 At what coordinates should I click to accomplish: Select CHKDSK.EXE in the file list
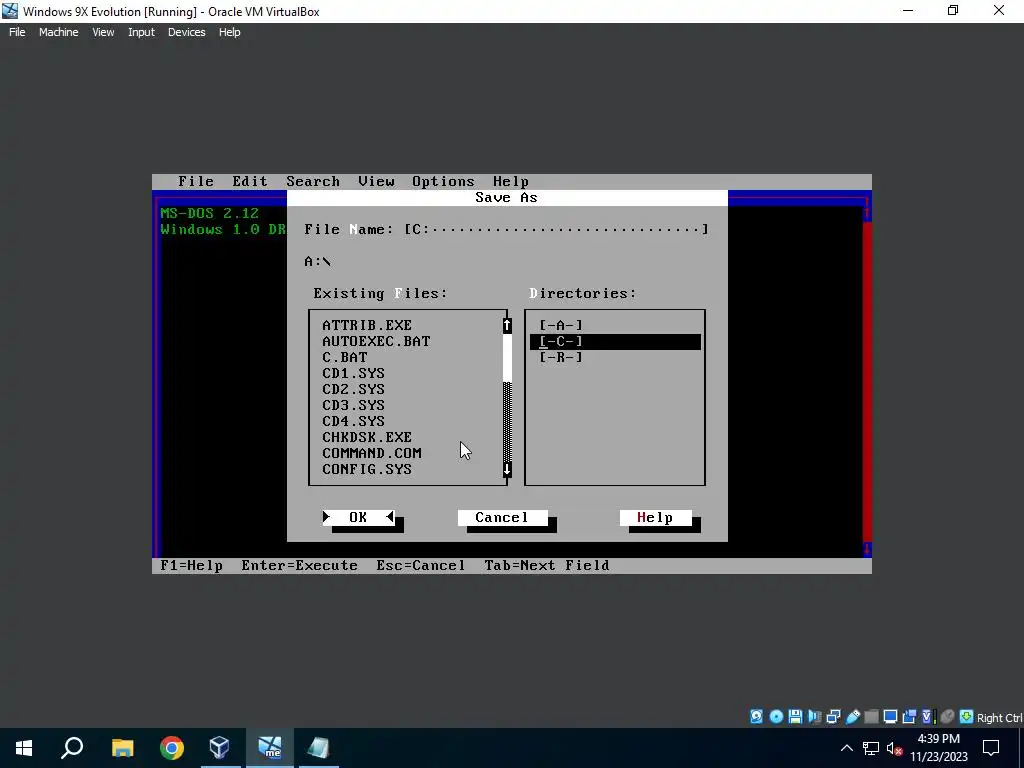tap(367, 437)
